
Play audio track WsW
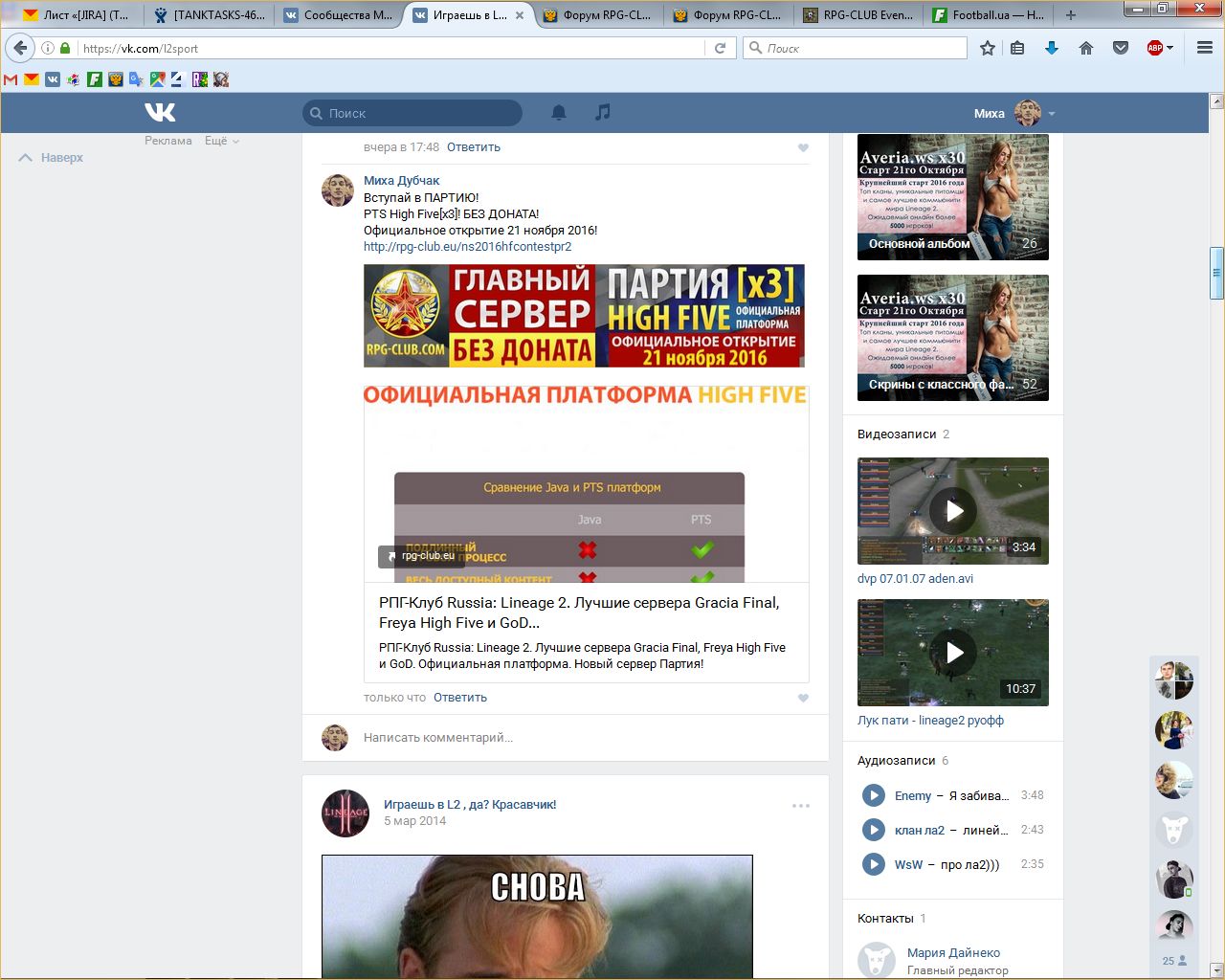tap(873, 864)
